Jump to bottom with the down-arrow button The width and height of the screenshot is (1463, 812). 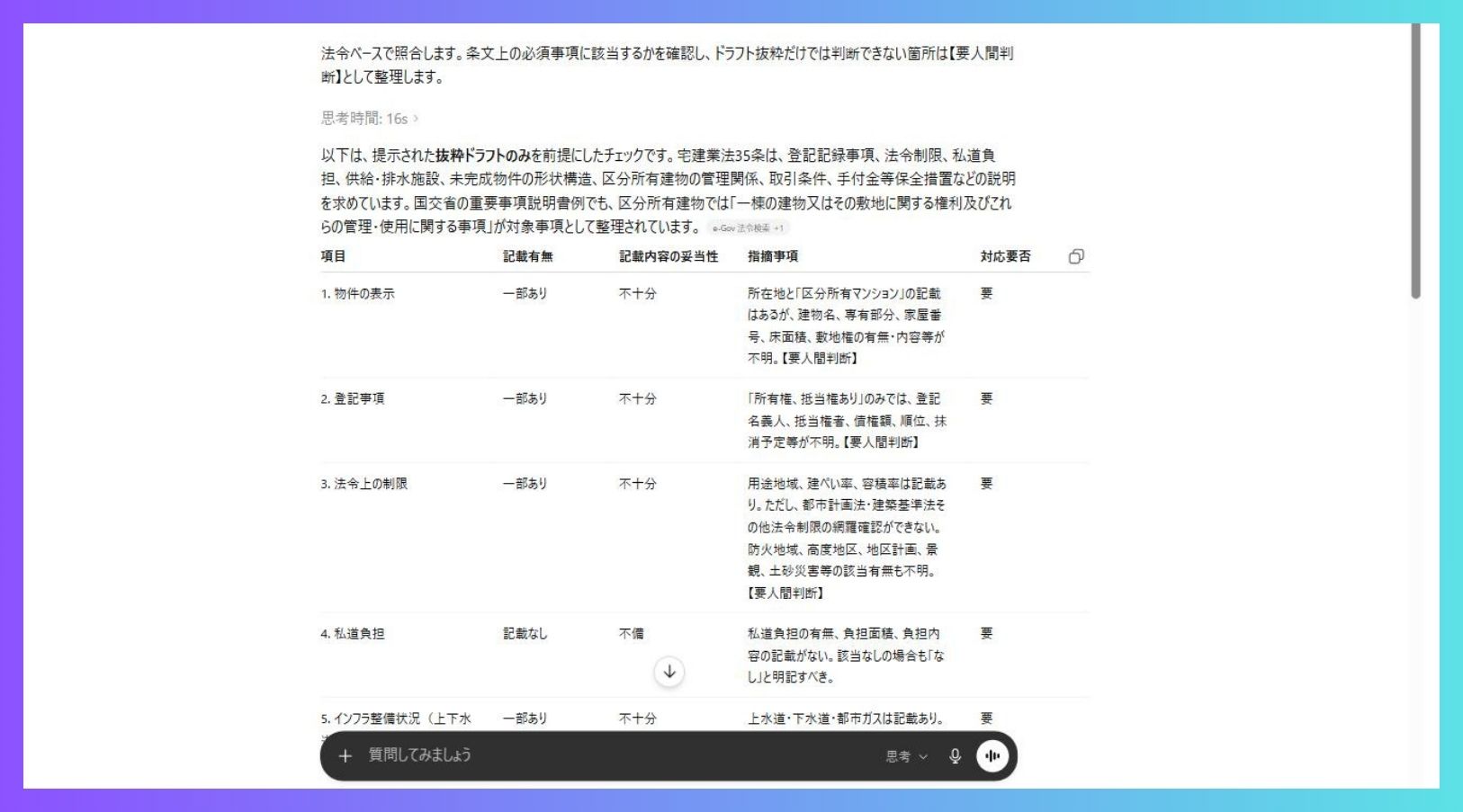[669, 672]
